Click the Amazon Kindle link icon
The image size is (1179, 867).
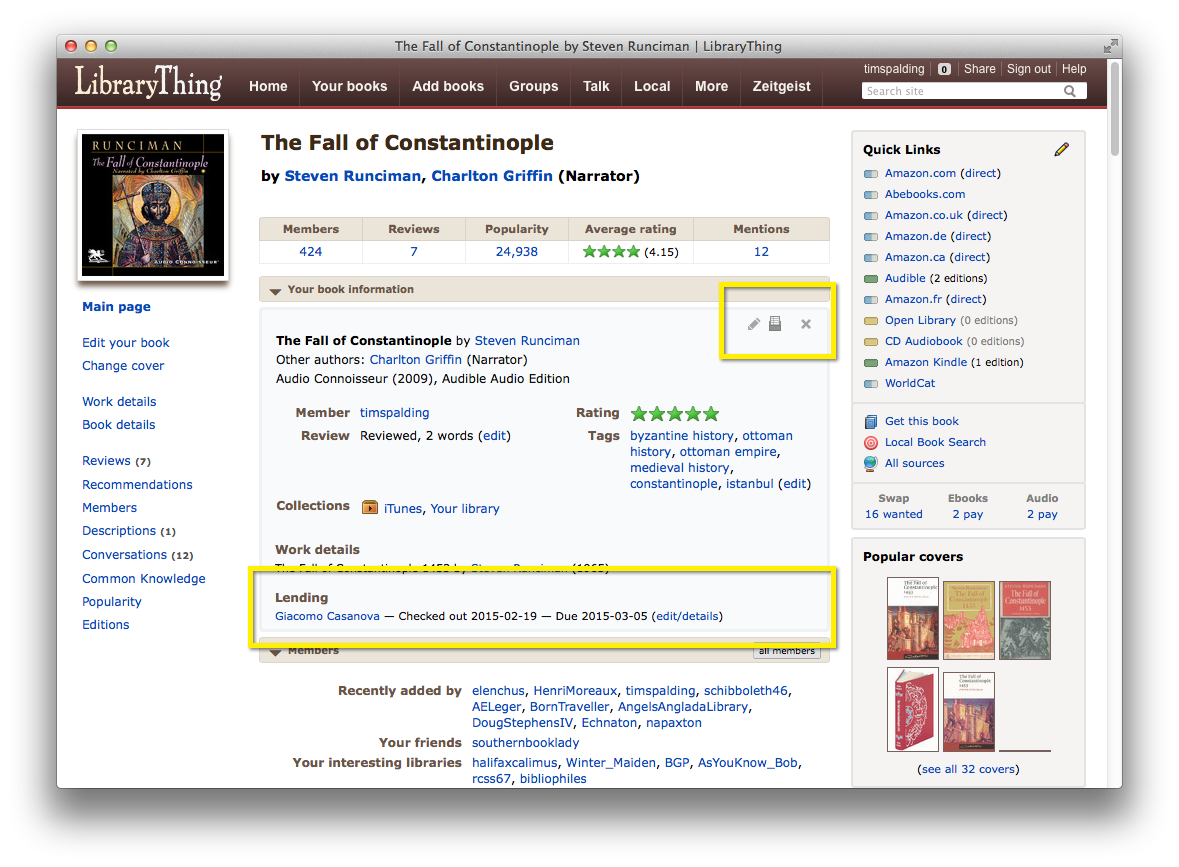(871, 363)
